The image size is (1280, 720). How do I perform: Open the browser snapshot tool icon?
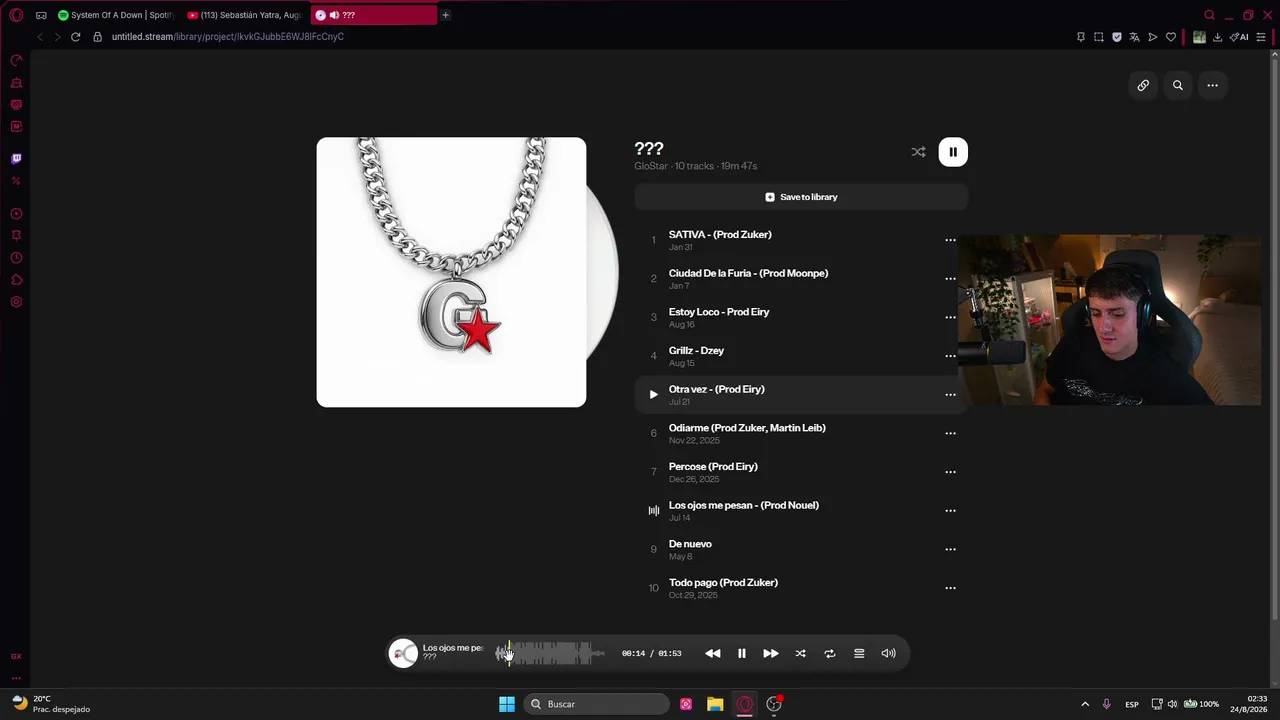(1099, 37)
